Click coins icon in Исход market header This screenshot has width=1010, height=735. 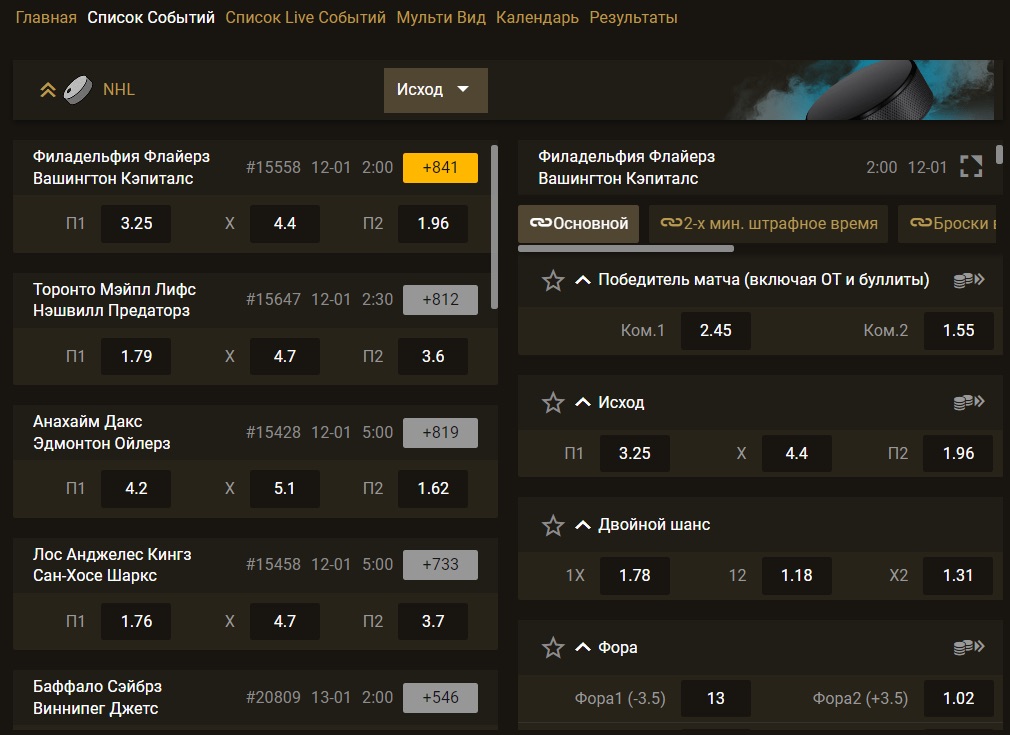pos(969,402)
